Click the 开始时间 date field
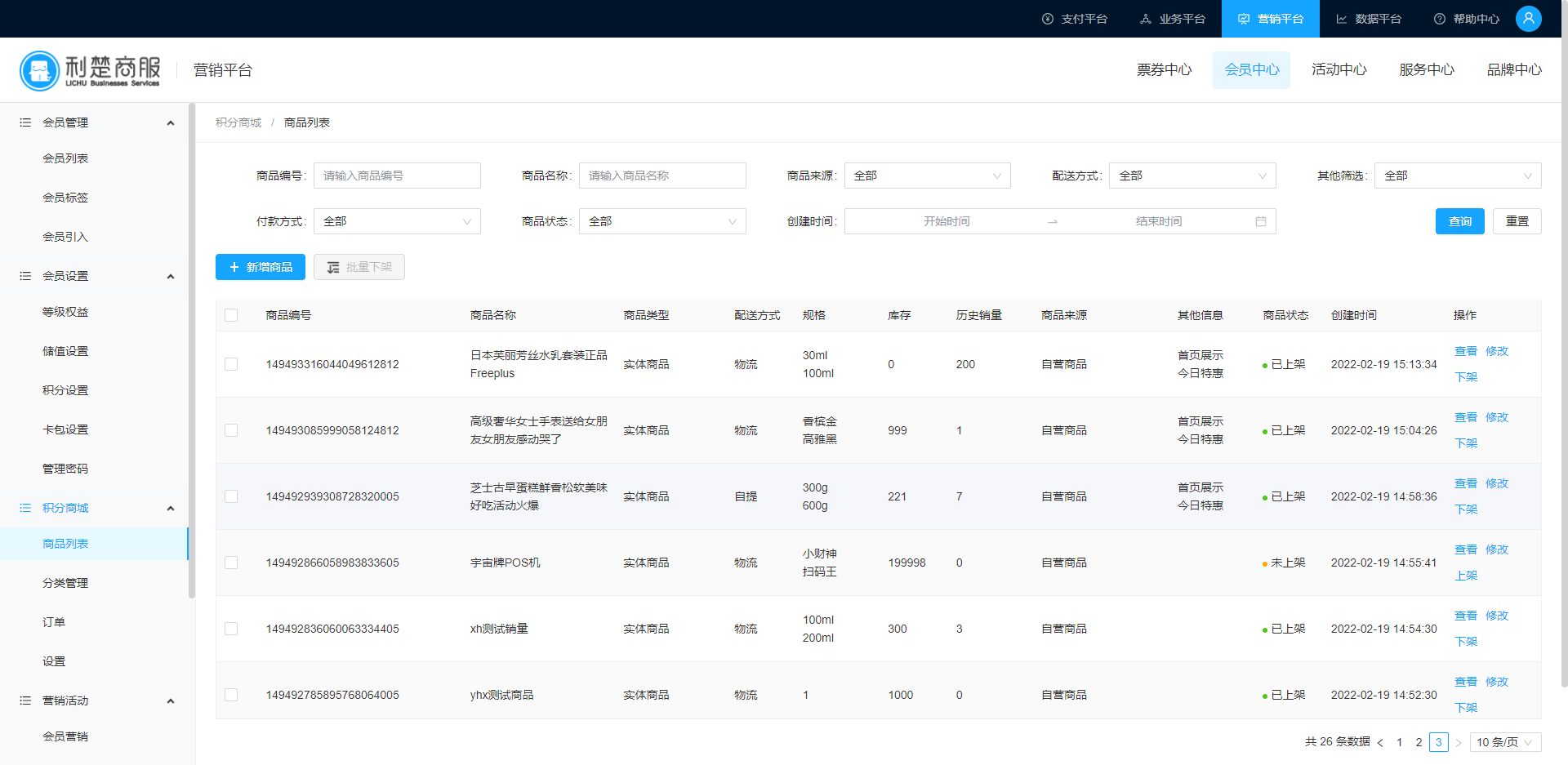The width and height of the screenshot is (1568, 765). click(947, 221)
